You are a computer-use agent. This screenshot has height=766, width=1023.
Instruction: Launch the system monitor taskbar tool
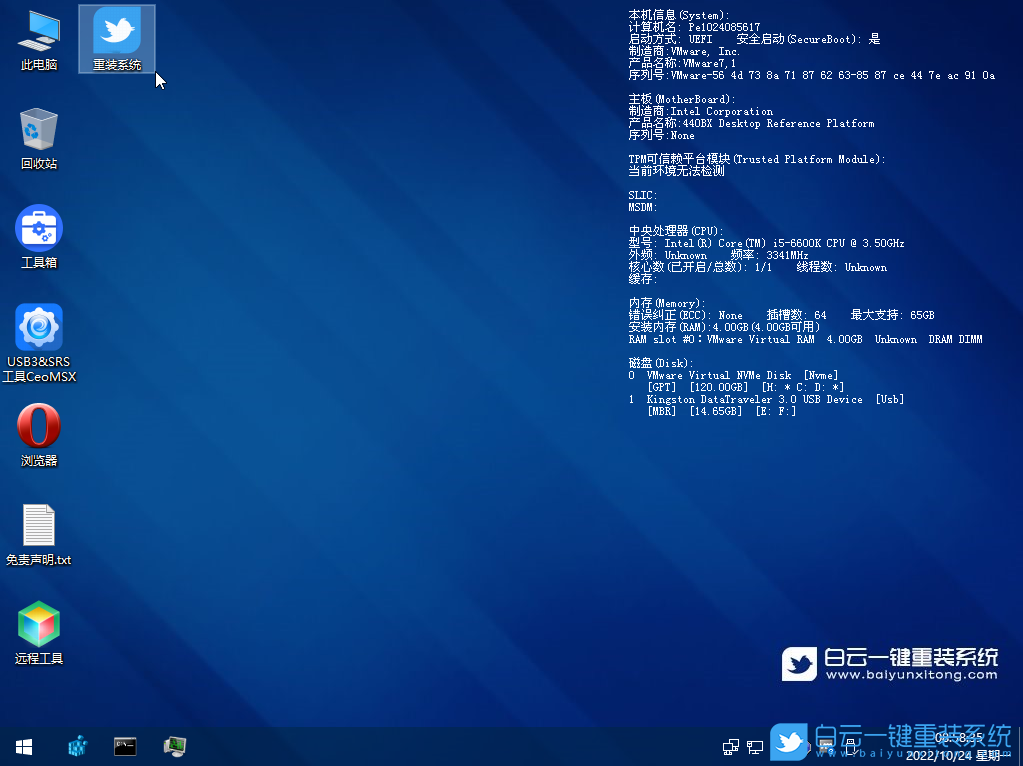174,745
